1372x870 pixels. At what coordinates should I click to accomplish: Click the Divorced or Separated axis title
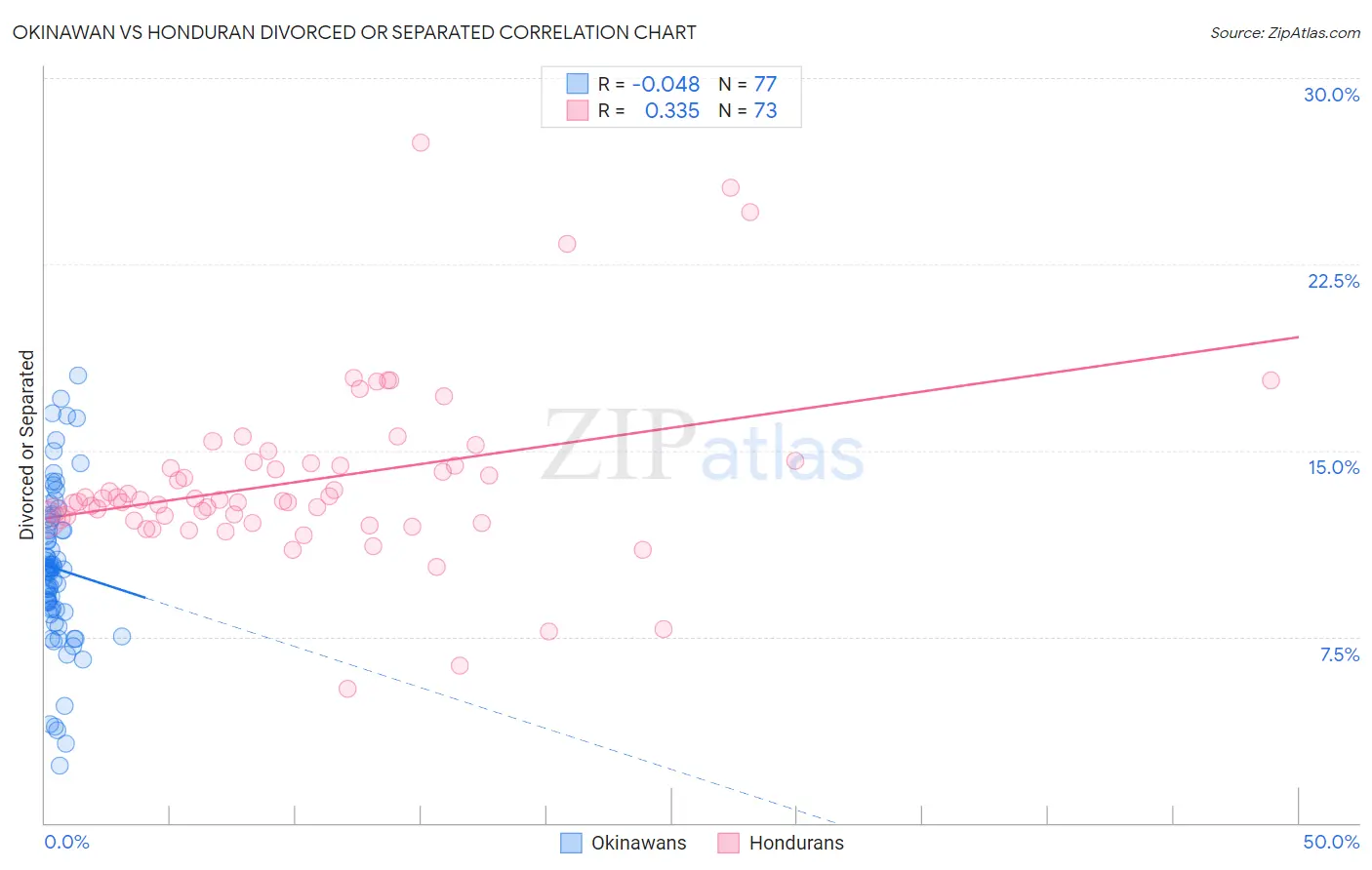26,445
